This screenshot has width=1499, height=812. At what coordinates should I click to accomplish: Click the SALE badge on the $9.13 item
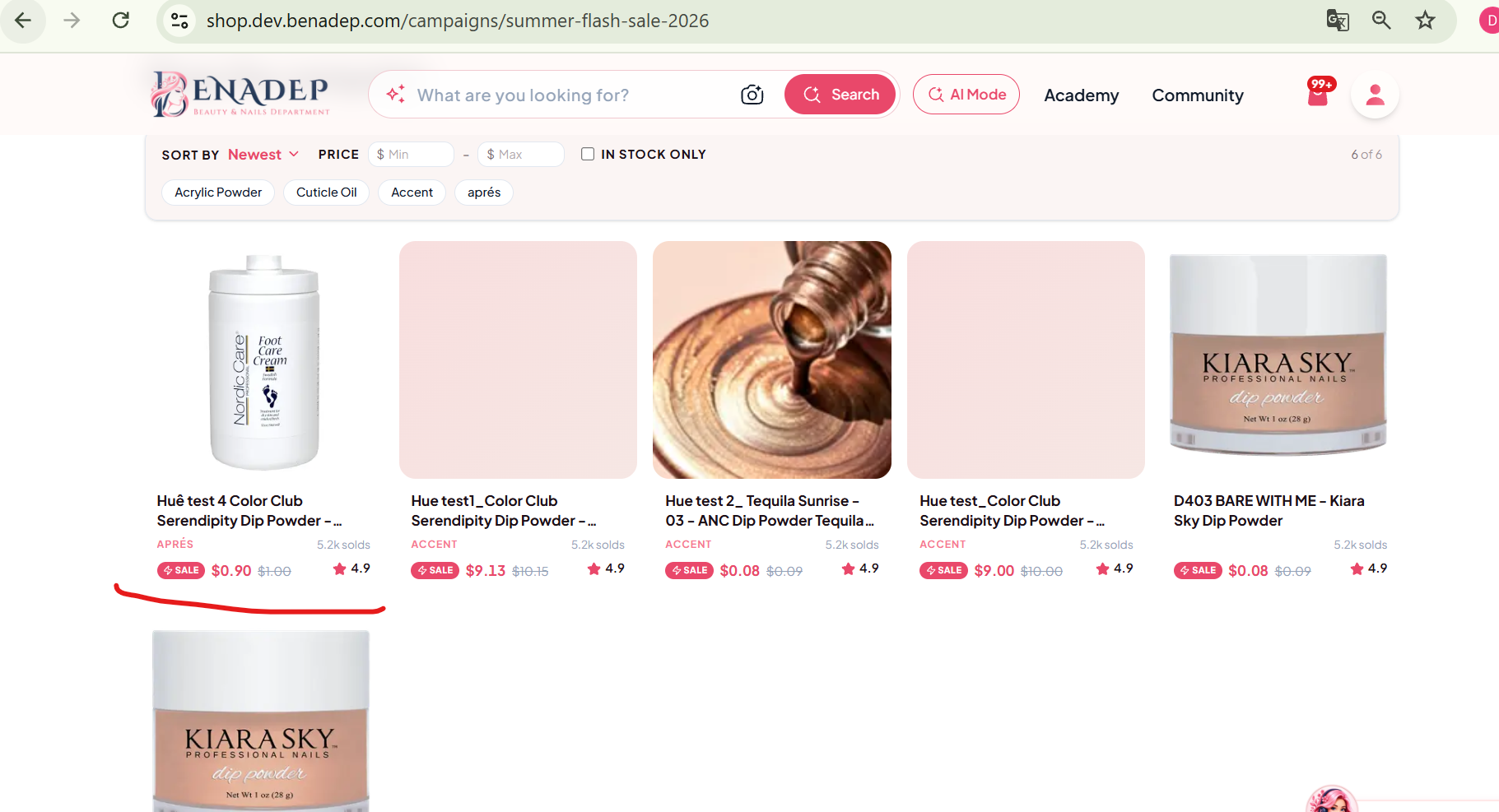(435, 570)
